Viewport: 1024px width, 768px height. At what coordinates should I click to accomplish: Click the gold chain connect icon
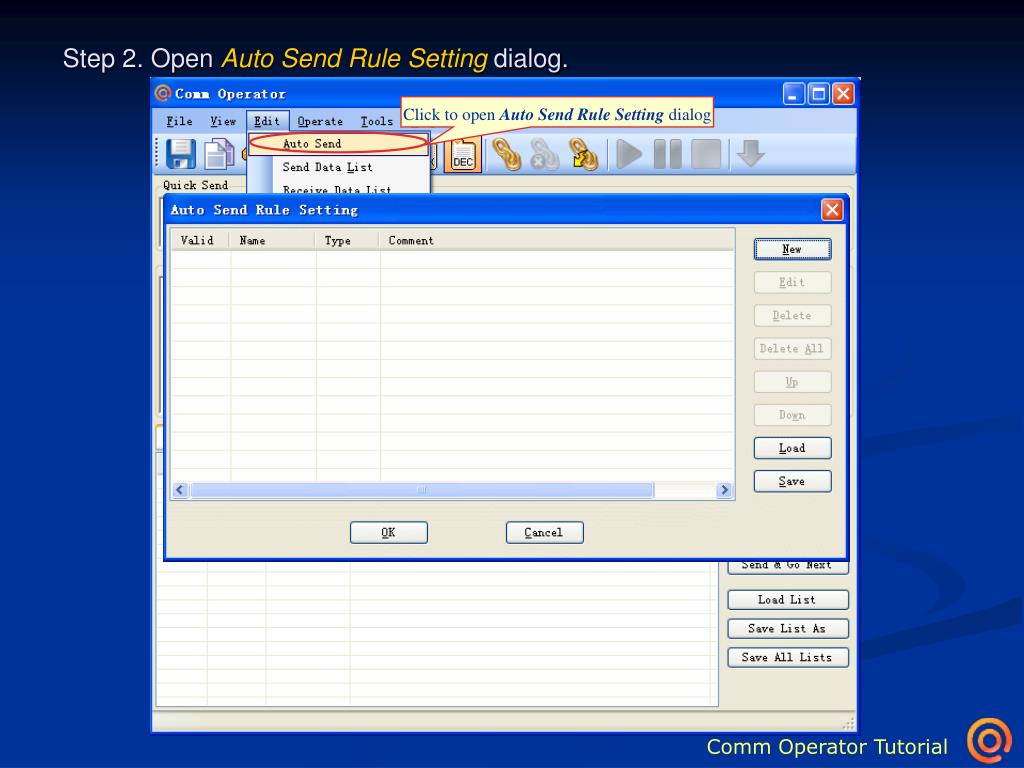pos(508,154)
